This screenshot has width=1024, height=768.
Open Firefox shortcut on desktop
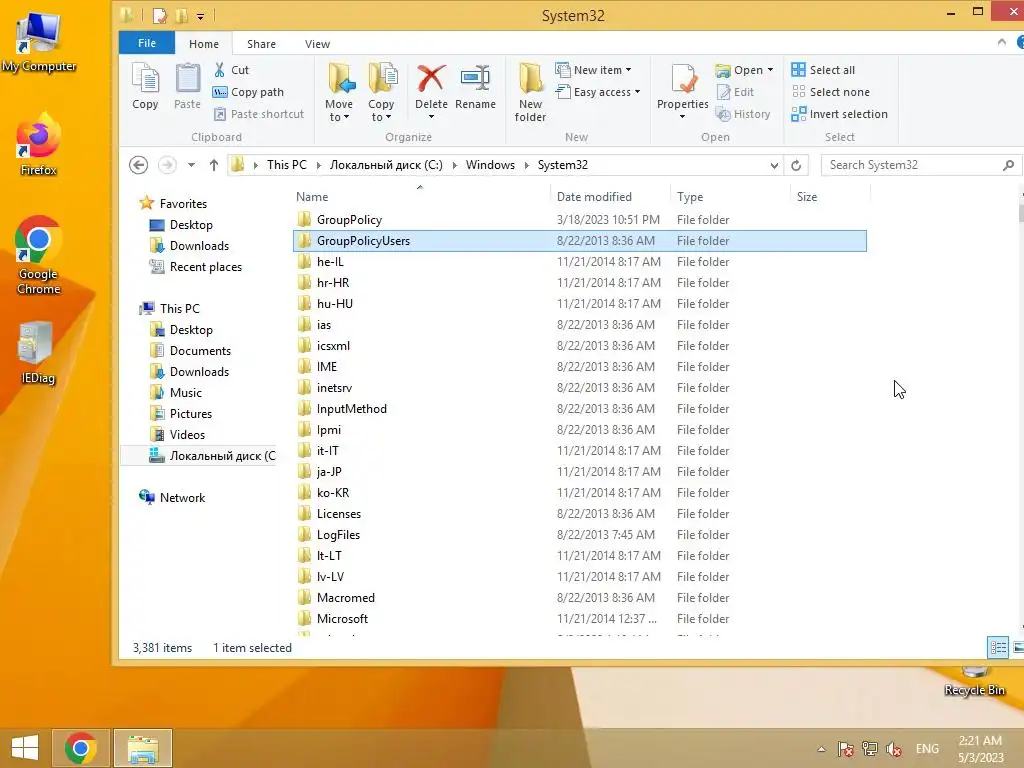(39, 144)
